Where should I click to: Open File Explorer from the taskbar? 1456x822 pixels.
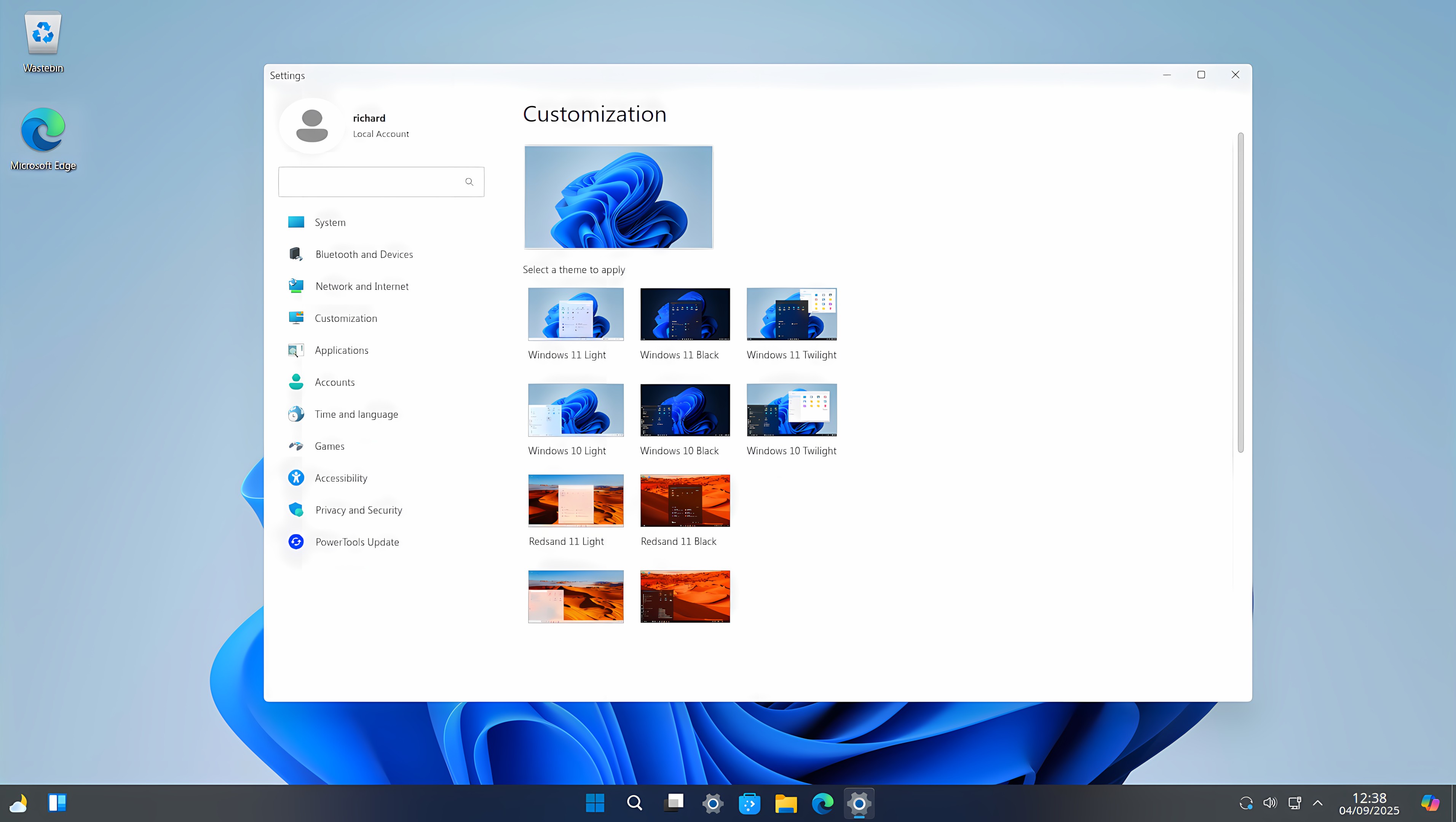[x=785, y=803]
